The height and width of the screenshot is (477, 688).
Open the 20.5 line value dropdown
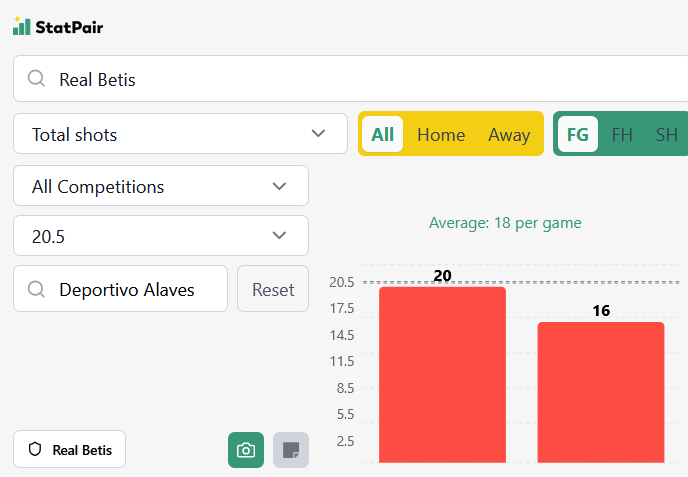click(161, 236)
